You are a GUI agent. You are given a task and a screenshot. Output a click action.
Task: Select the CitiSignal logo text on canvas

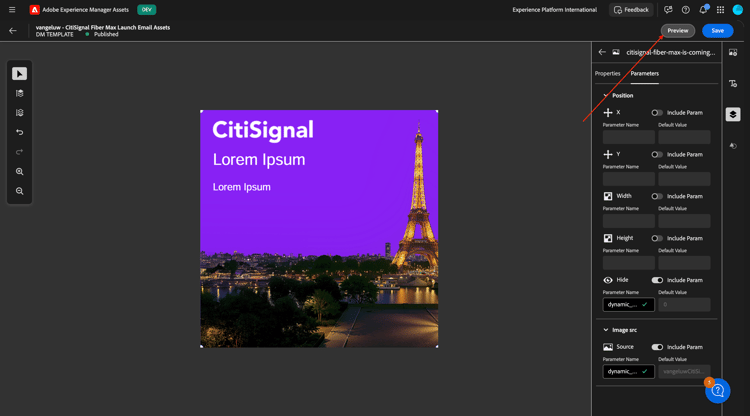coord(263,131)
